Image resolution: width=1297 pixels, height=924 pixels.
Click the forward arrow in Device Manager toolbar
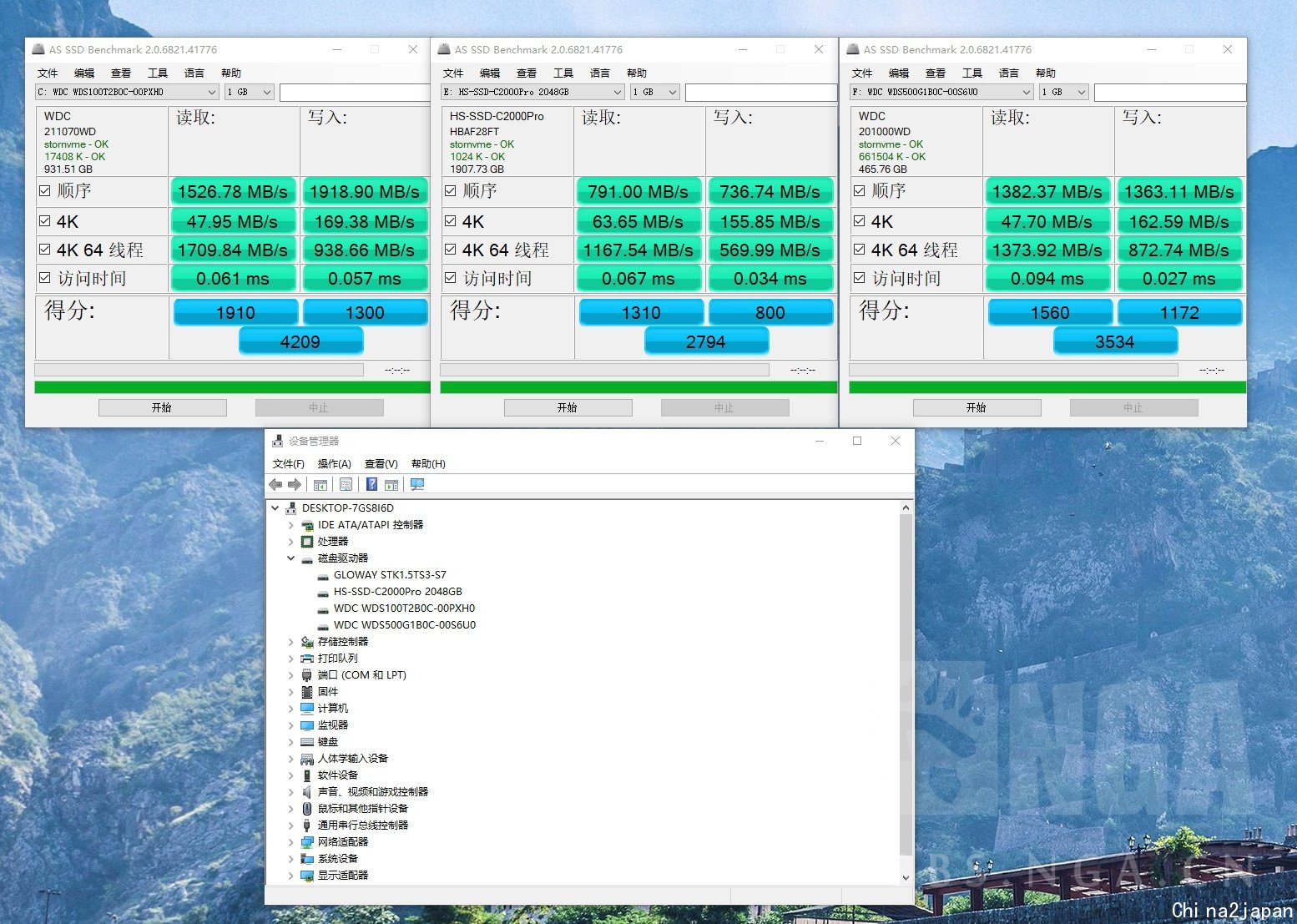pos(295,485)
